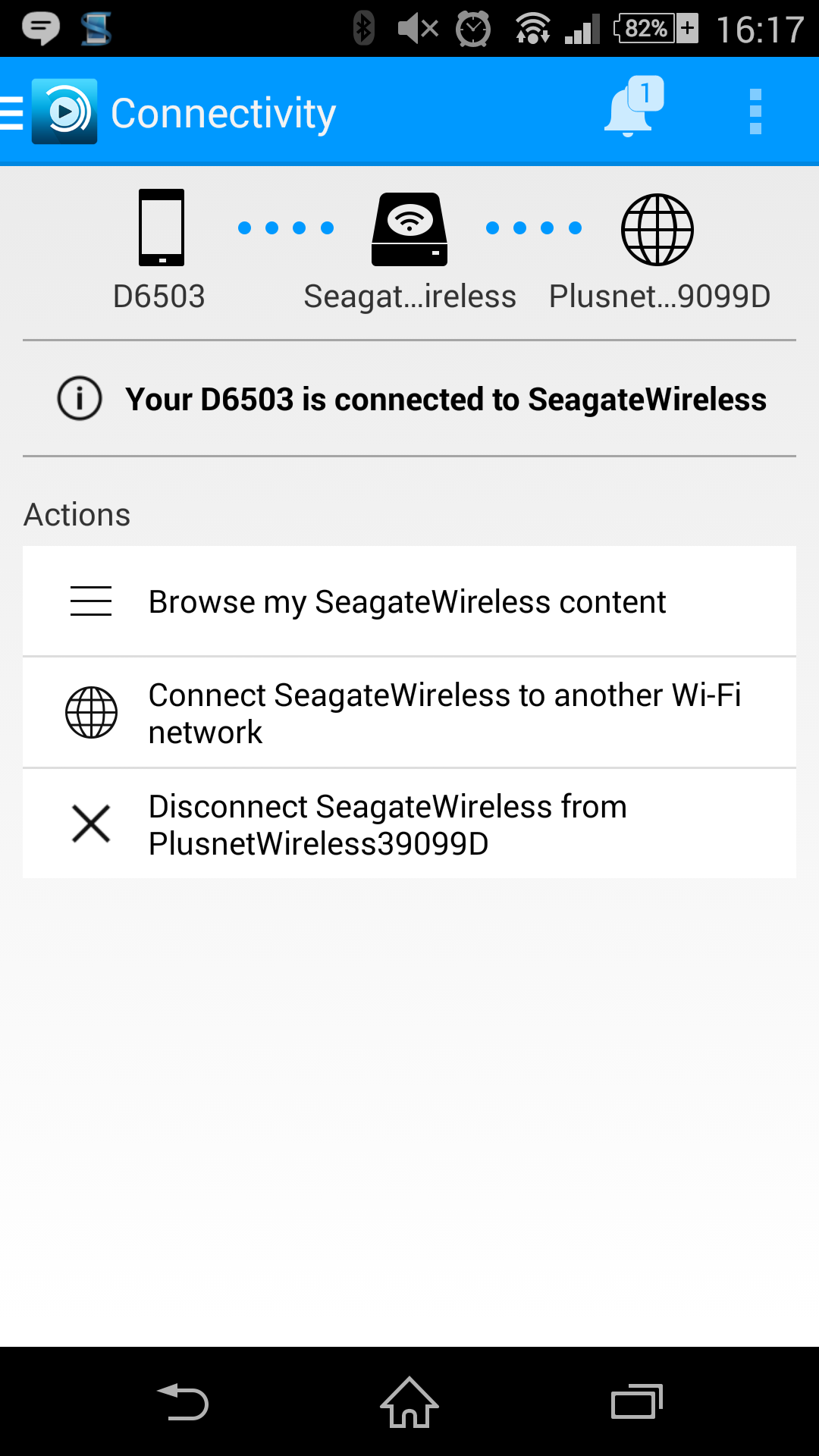Screen dimensions: 819x1456
Task: Disconnect SeagateWireless from PlusnetWireless39099D
Action: click(x=388, y=824)
